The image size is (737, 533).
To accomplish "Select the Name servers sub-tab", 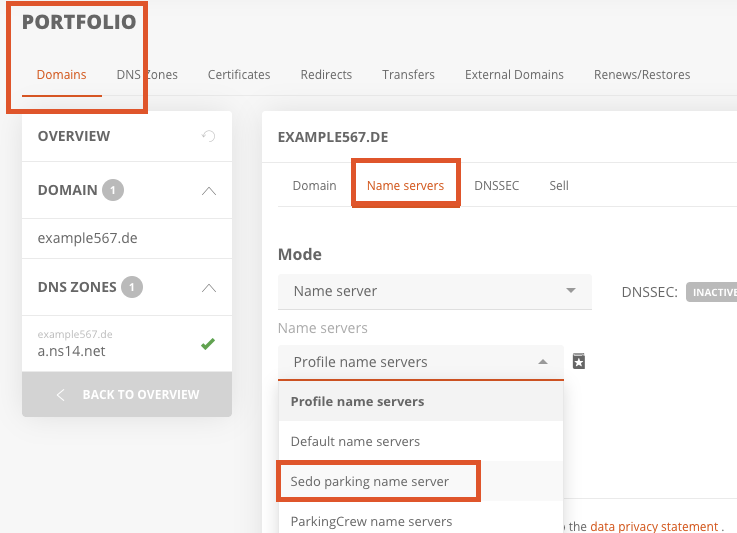I will coord(405,186).
